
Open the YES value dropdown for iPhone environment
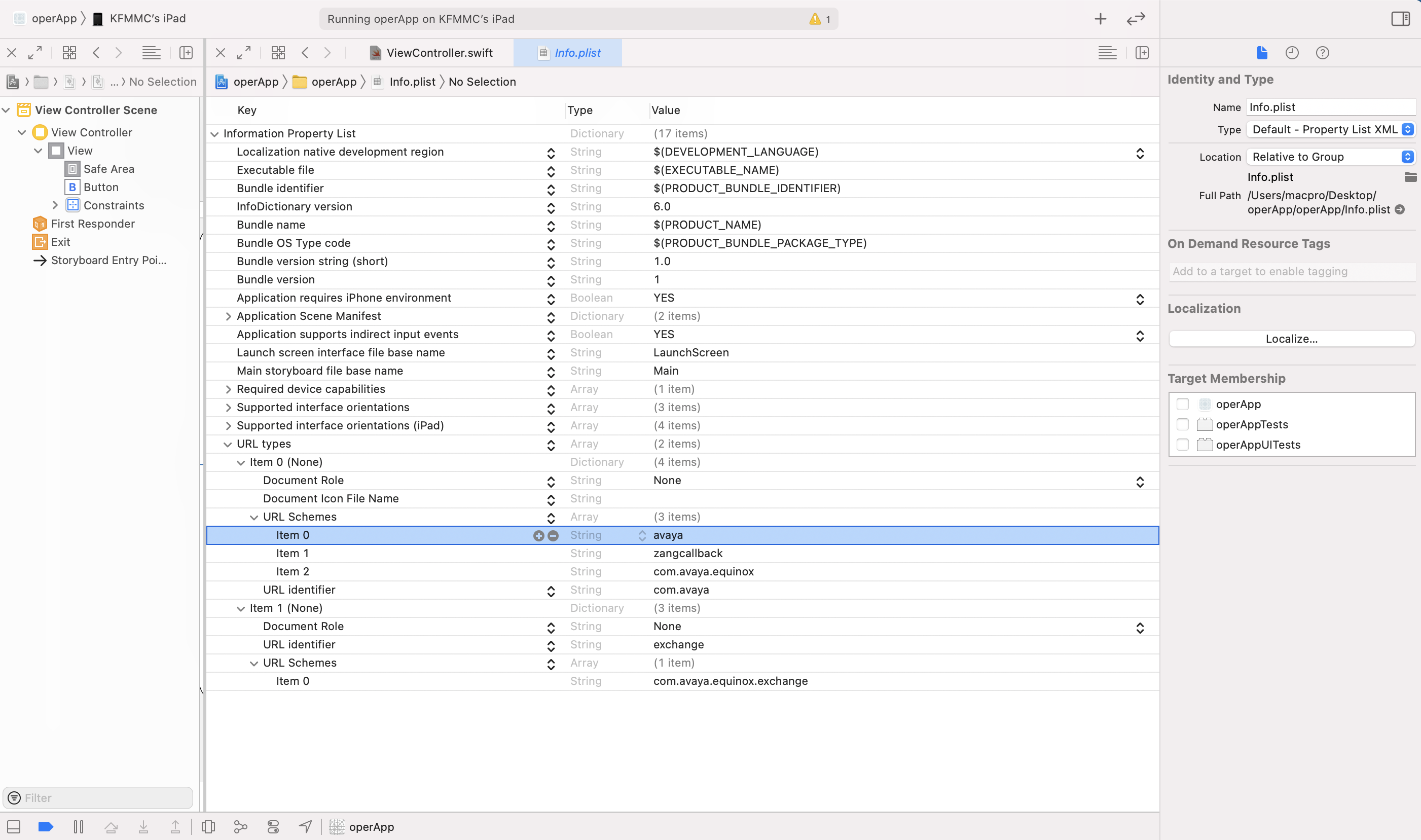click(x=1140, y=299)
